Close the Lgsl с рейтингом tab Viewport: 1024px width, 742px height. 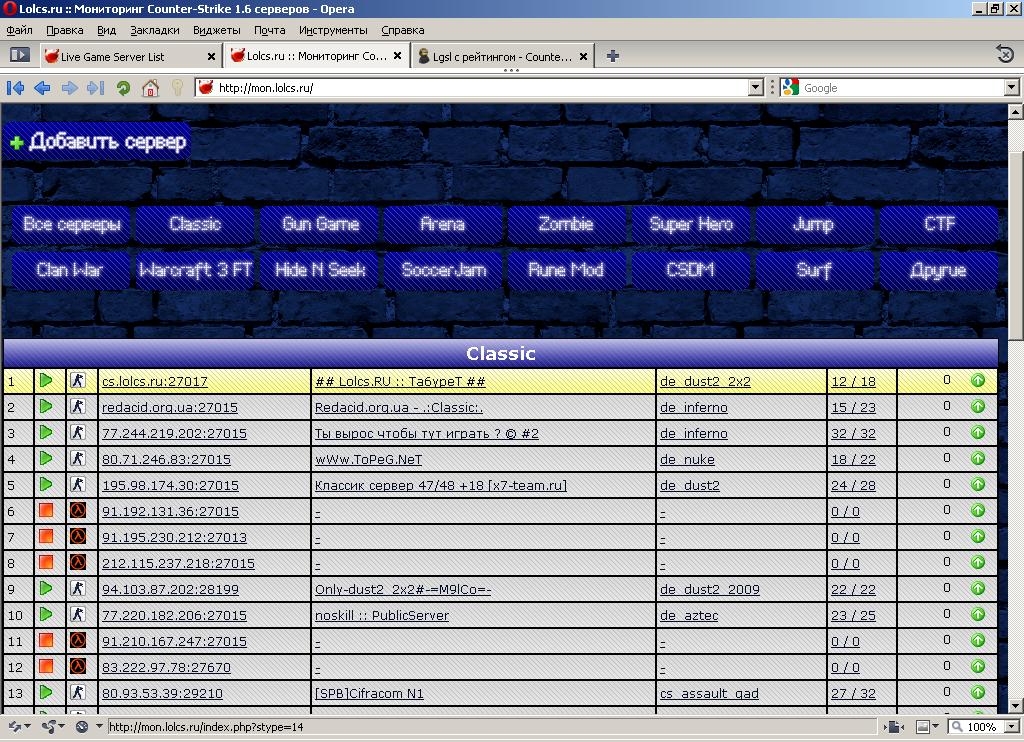pos(583,57)
